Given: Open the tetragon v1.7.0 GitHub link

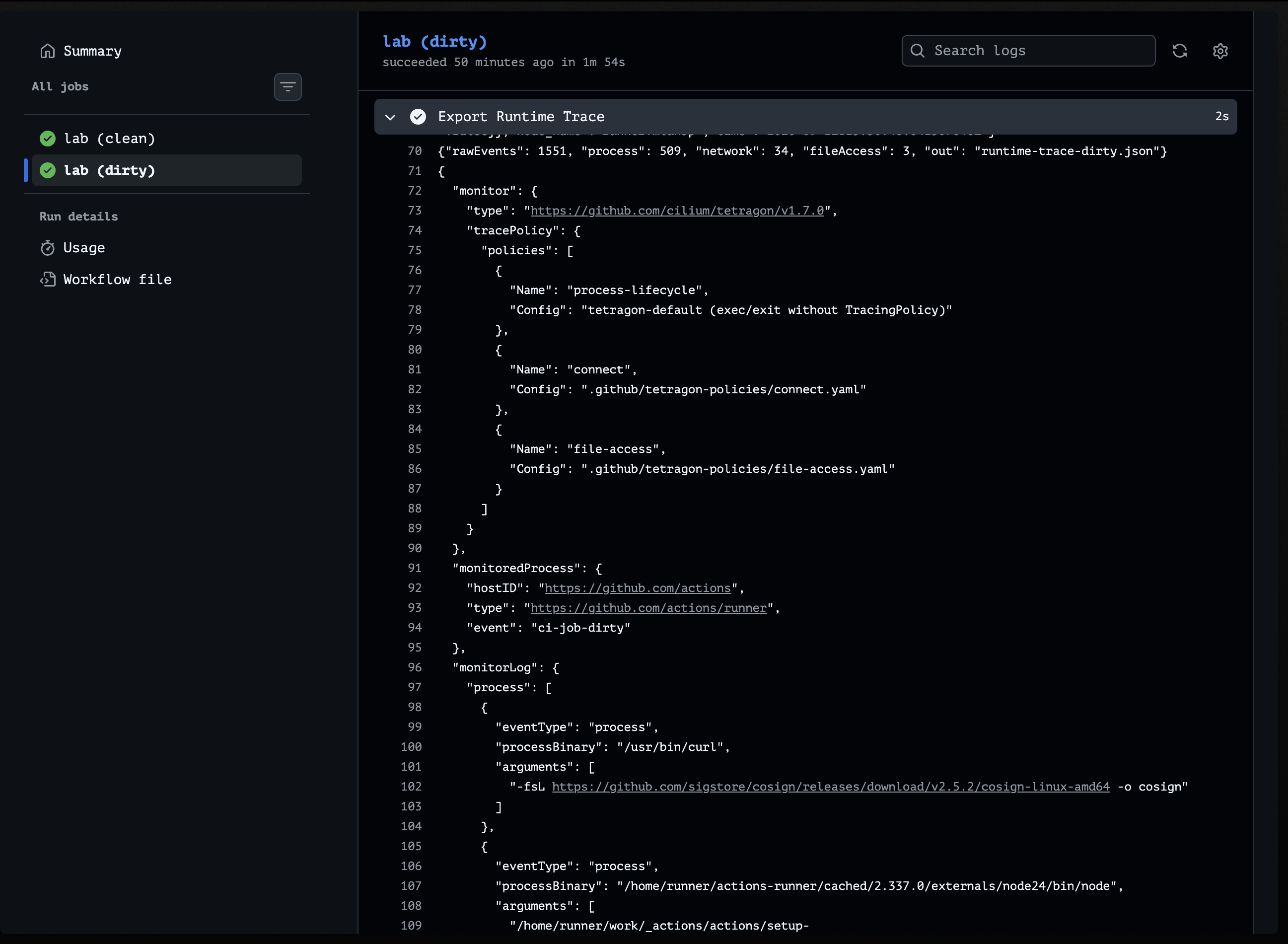Looking at the screenshot, I should point(677,211).
